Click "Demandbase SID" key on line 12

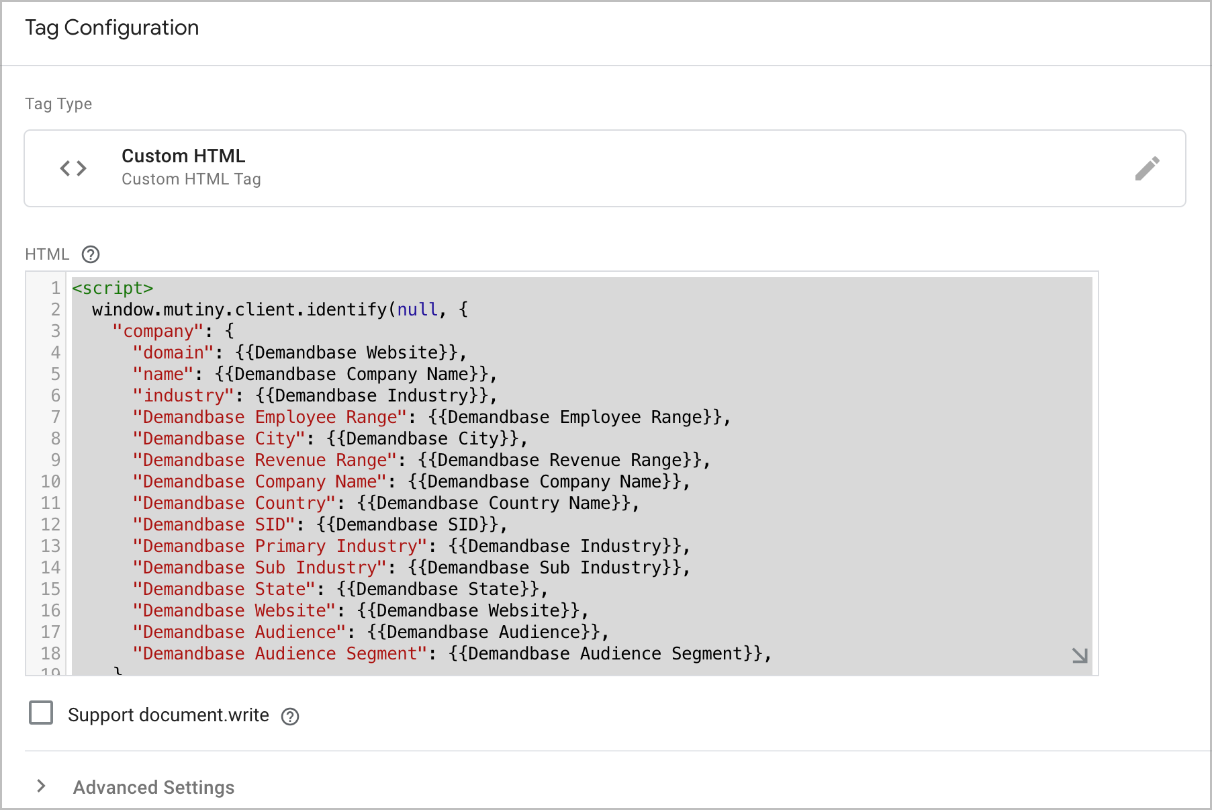[x=214, y=525]
